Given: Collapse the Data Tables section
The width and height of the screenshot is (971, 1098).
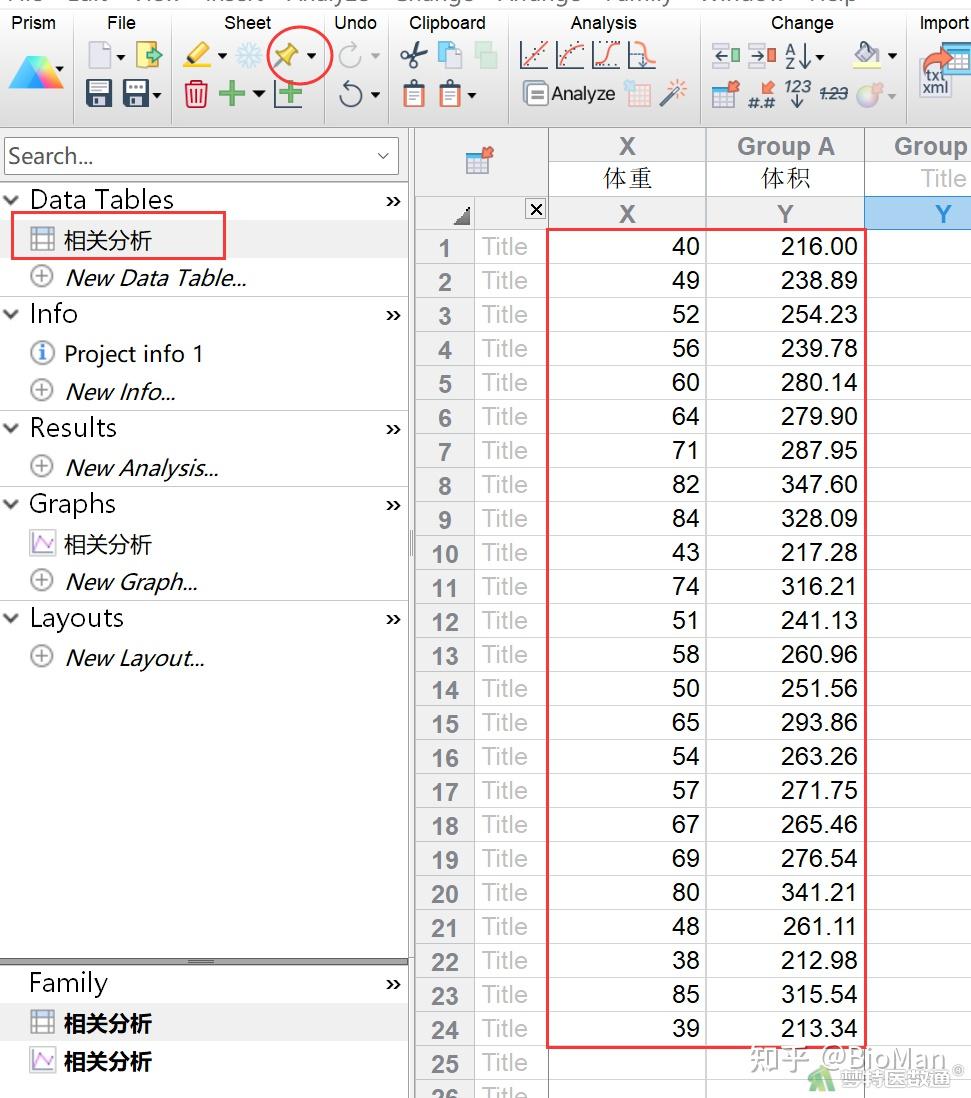Looking at the screenshot, I should (13, 199).
